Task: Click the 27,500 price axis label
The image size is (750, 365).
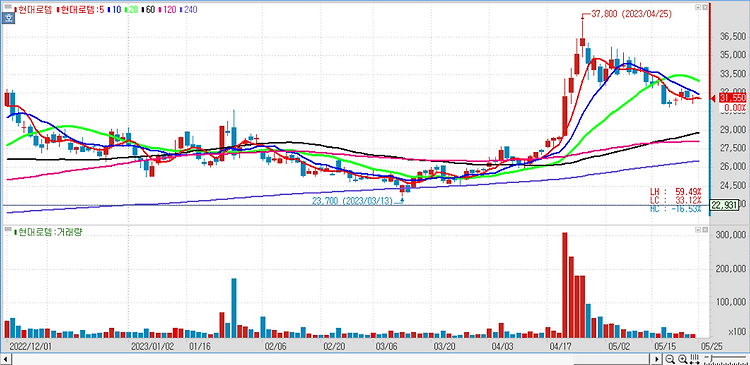Action: point(733,148)
